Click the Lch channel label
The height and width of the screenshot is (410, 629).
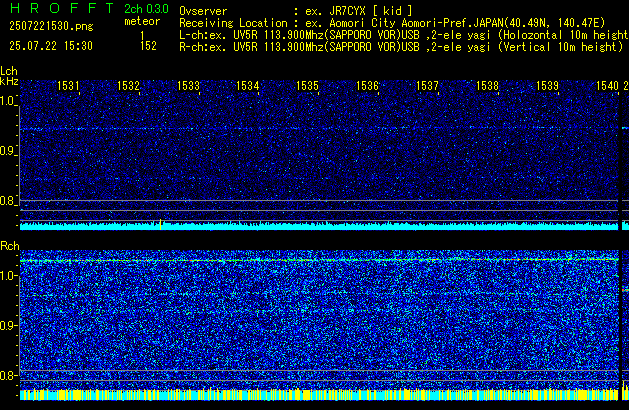[9, 71]
